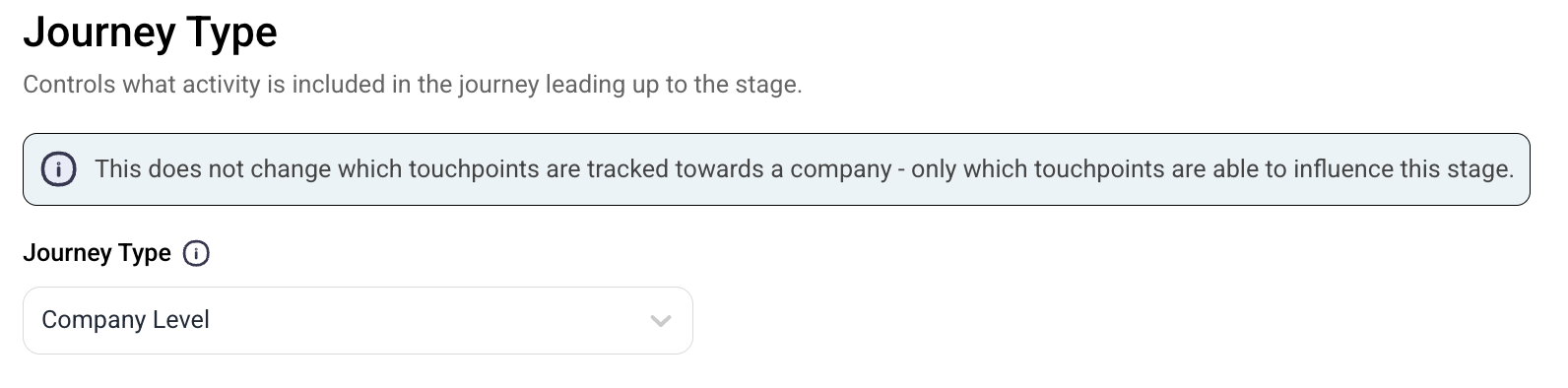Expand options via the down chevron

tap(661, 321)
